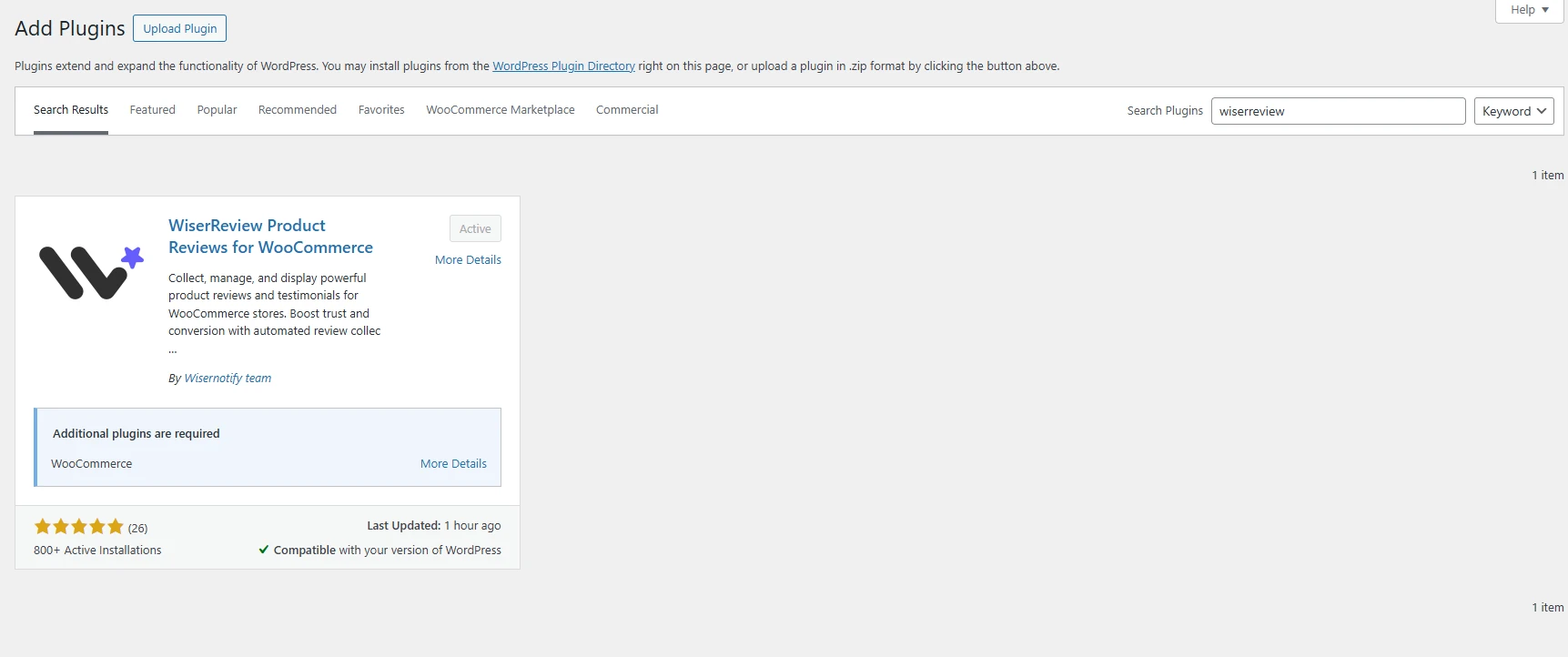Open the Help dropdown tab
The width and height of the screenshot is (1568, 657).
click(1529, 10)
